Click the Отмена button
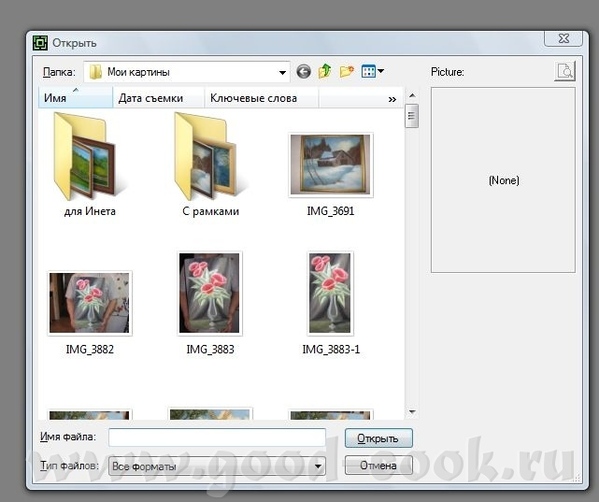Image resolution: width=599 pixels, height=502 pixels. tap(379, 465)
